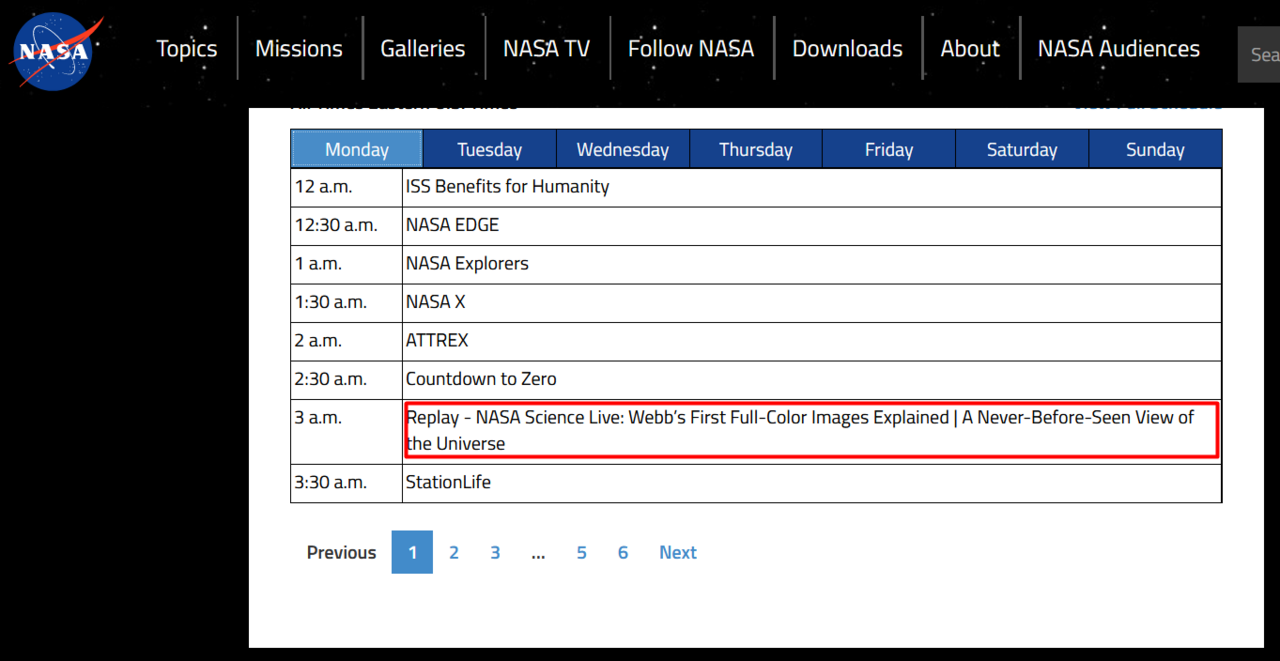This screenshot has height=661, width=1280.
Task: Open the Topics menu
Action: (186, 48)
